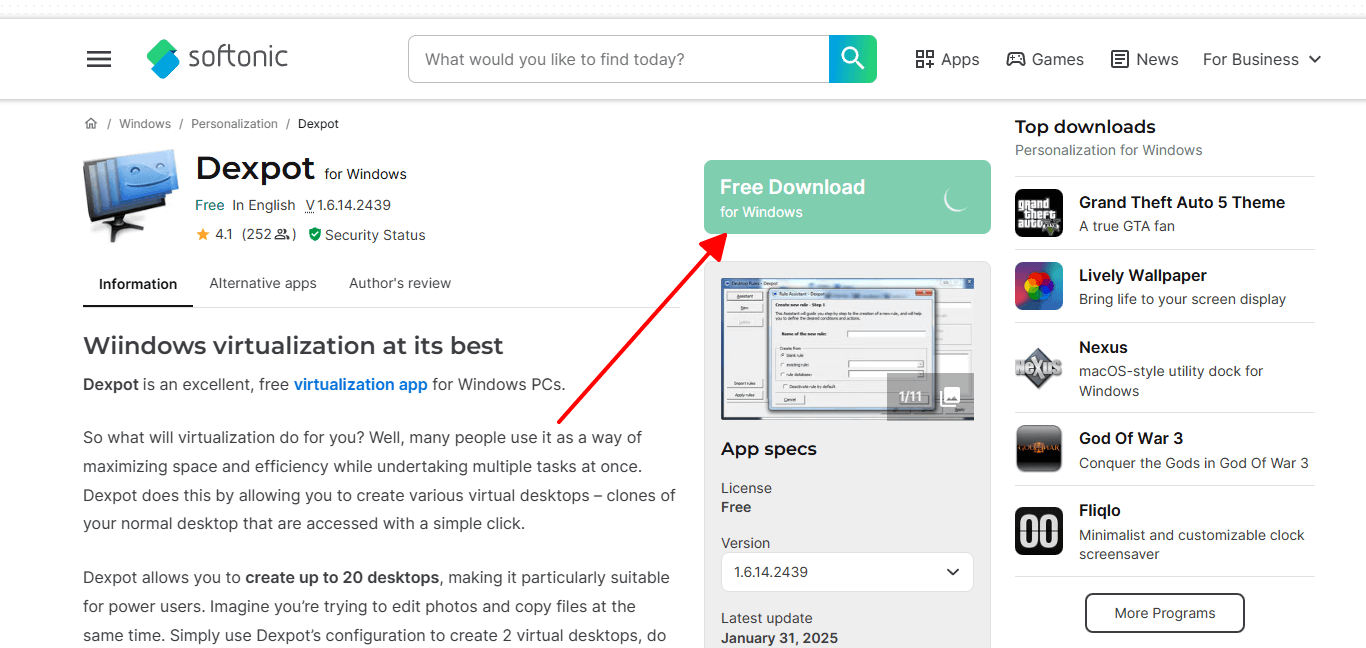Click the search input field
This screenshot has width=1366, height=648.
(x=619, y=59)
